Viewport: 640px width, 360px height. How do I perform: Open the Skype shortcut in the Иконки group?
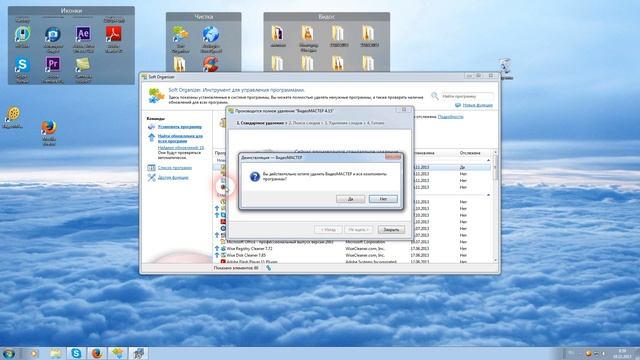pyautogui.click(x=22, y=64)
